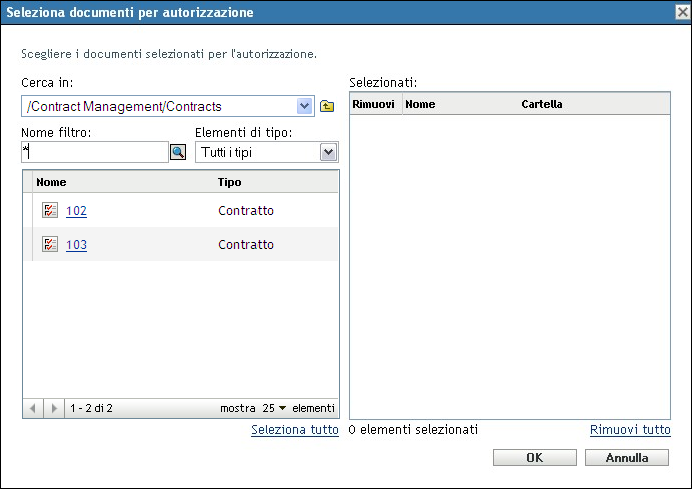Click the search magnifier icon next to filter
This screenshot has height=489, width=692.
(178, 152)
